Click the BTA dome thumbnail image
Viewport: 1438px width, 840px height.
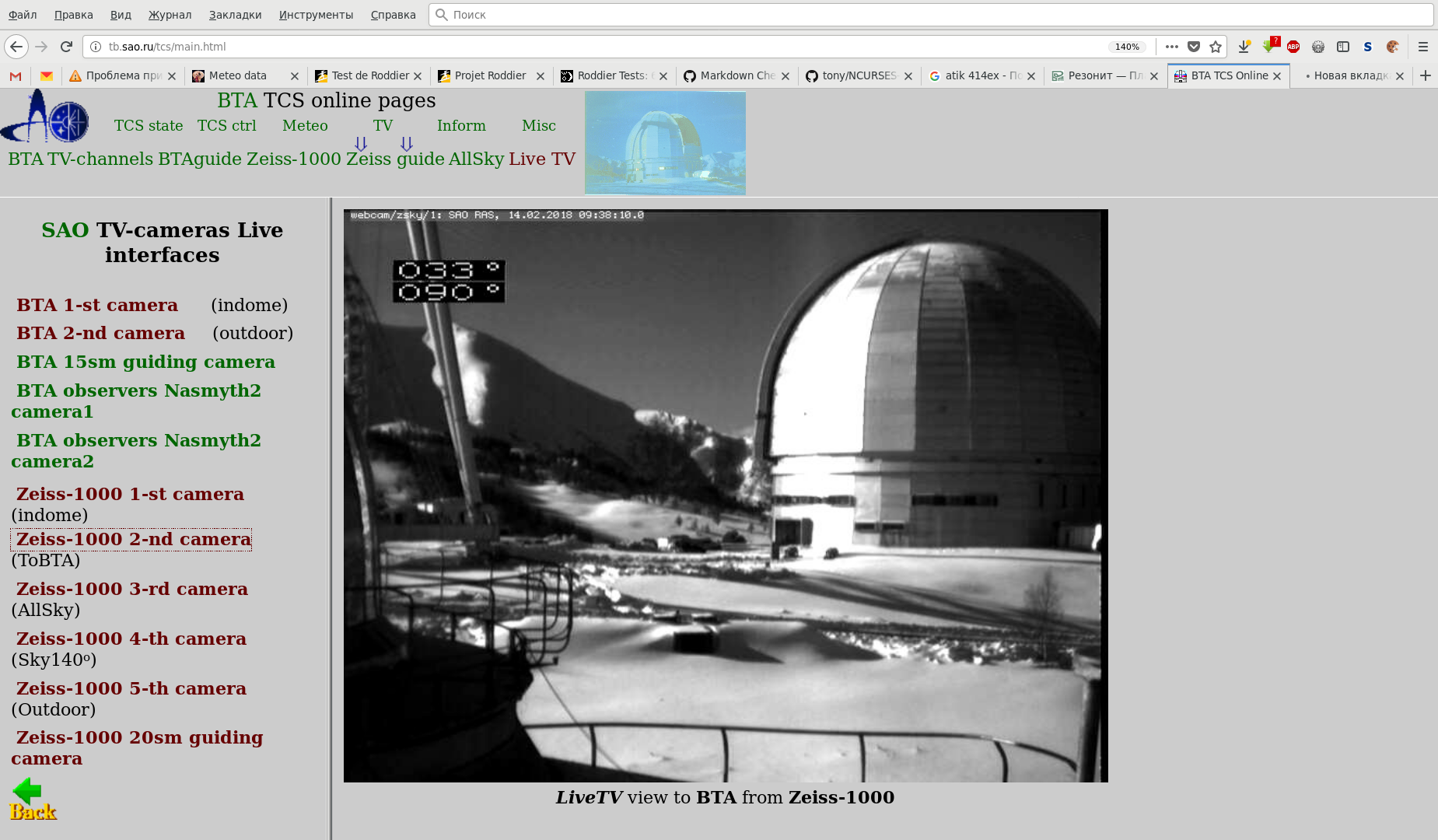[x=665, y=143]
